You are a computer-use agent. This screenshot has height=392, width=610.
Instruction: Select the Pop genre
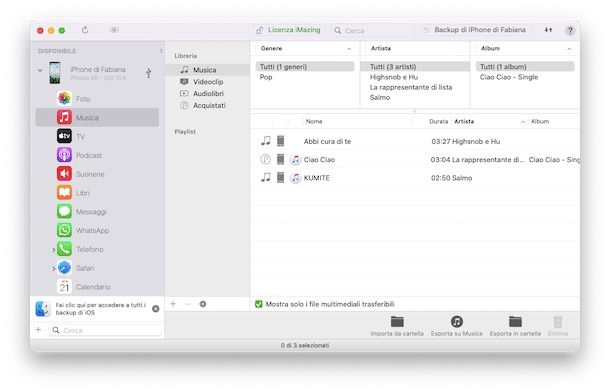[x=305, y=77]
